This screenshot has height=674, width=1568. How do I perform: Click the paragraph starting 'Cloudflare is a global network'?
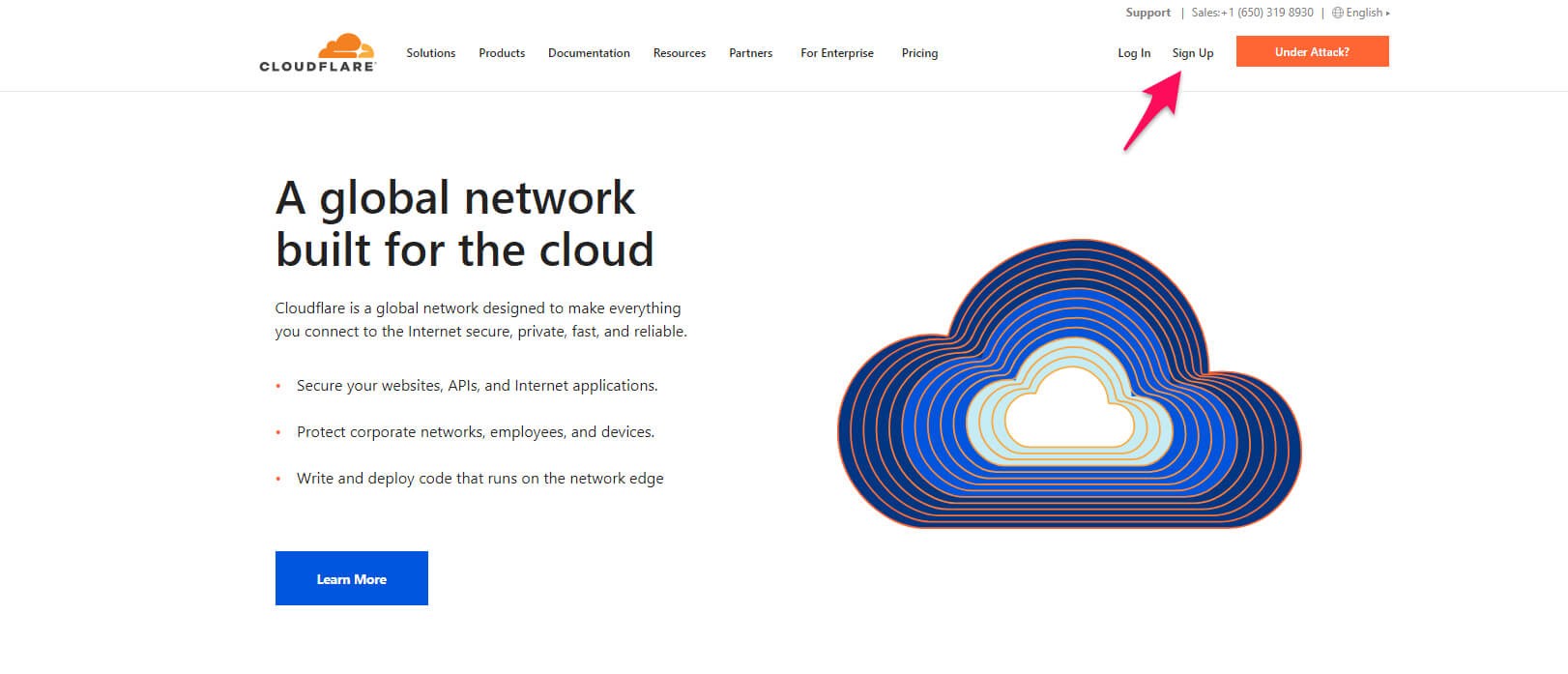pos(481,319)
